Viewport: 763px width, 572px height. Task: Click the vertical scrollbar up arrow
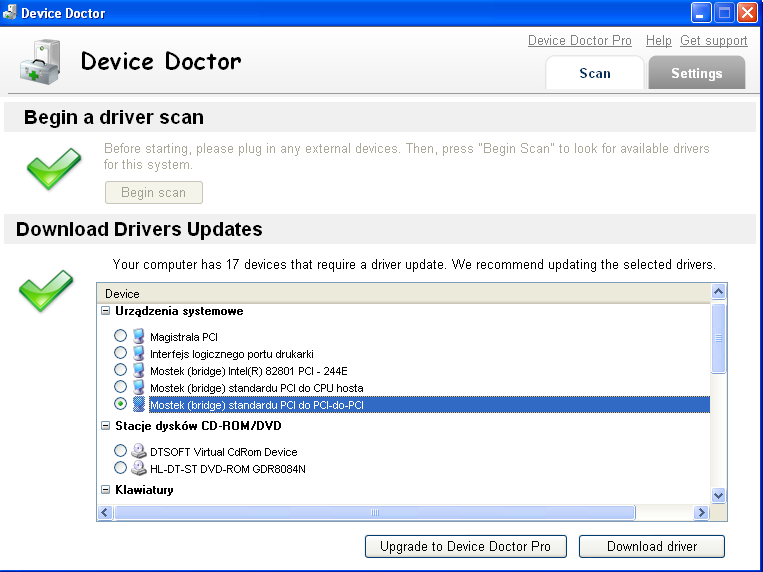click(x=718, y=292)
